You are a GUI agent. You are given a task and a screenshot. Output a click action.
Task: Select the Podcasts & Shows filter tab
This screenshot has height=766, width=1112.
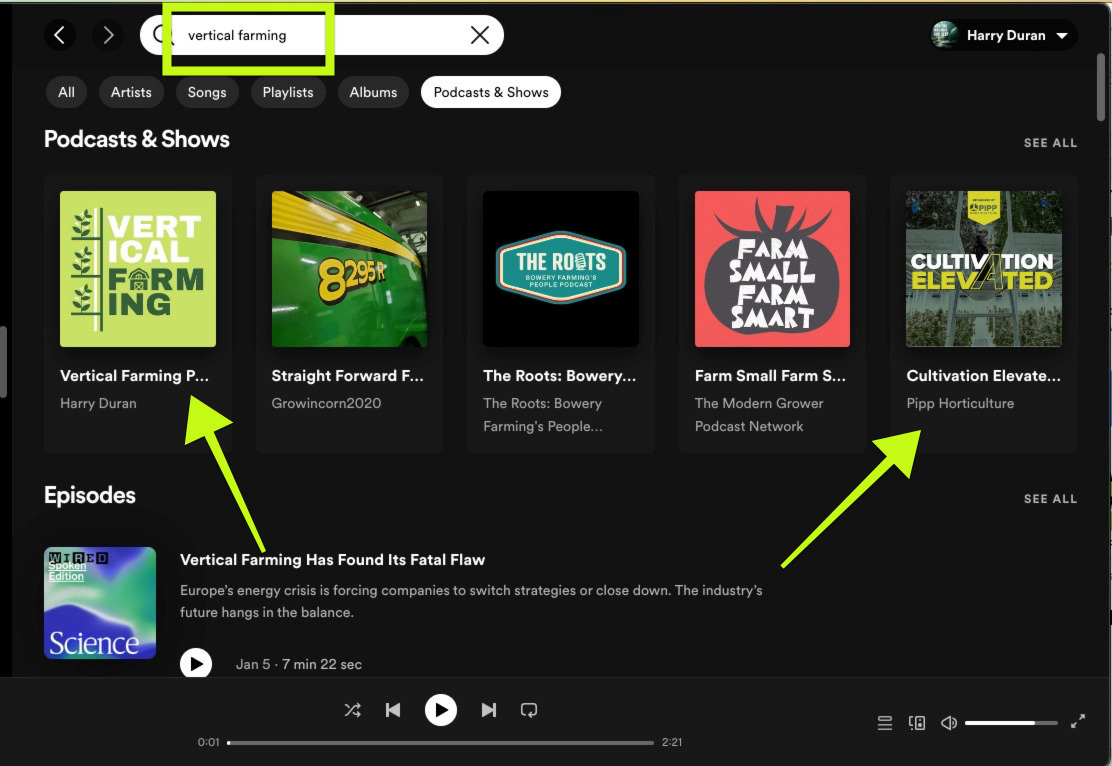tap(491, 92)
